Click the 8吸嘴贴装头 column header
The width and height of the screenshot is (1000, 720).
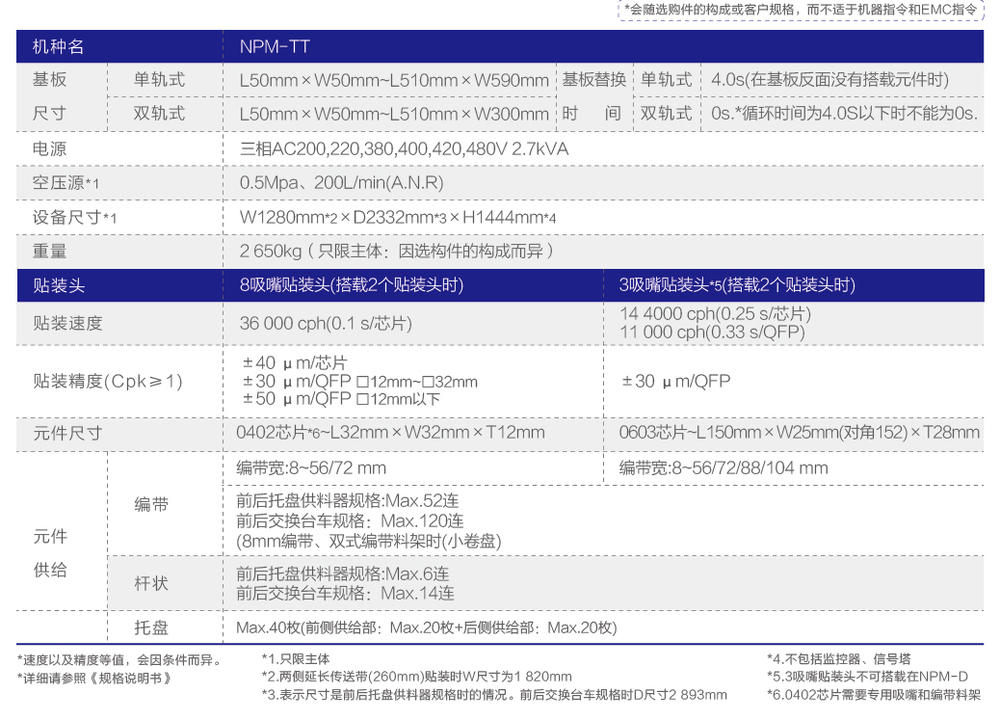click(x=351, y=286)
